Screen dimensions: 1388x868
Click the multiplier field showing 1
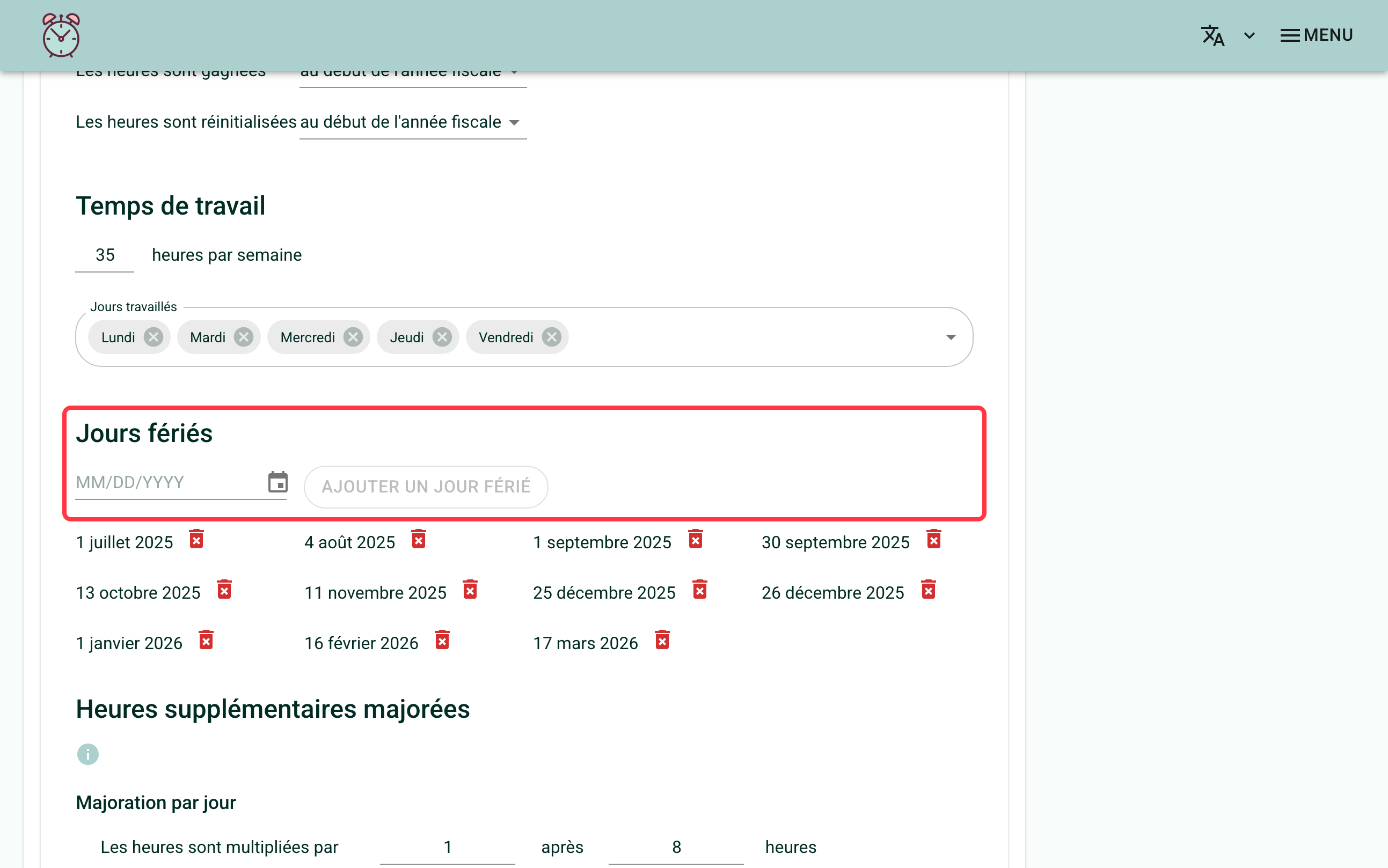pos(447,847)
